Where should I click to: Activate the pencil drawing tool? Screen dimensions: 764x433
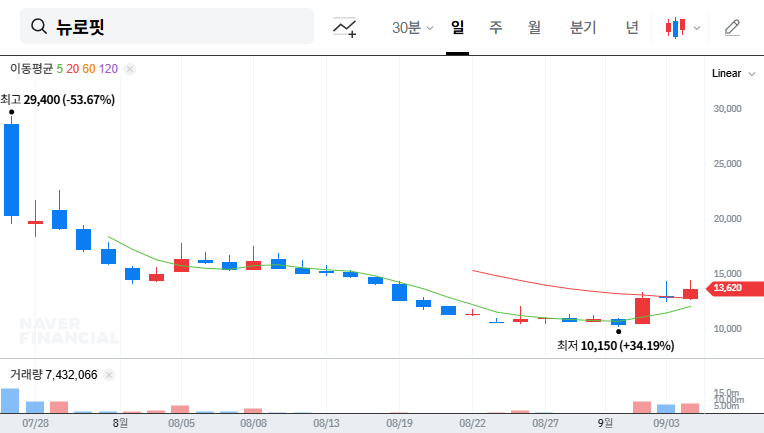(x=732, y=28)
